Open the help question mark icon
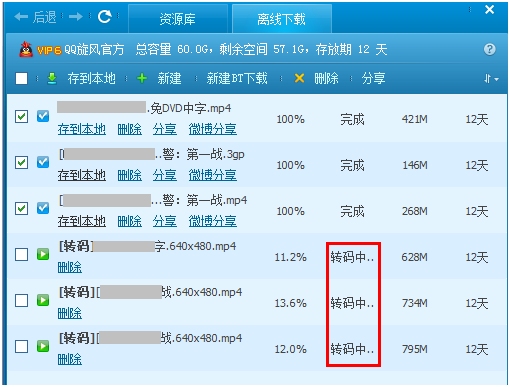Screen dimensions: 510x387 [x=489, y=49]
